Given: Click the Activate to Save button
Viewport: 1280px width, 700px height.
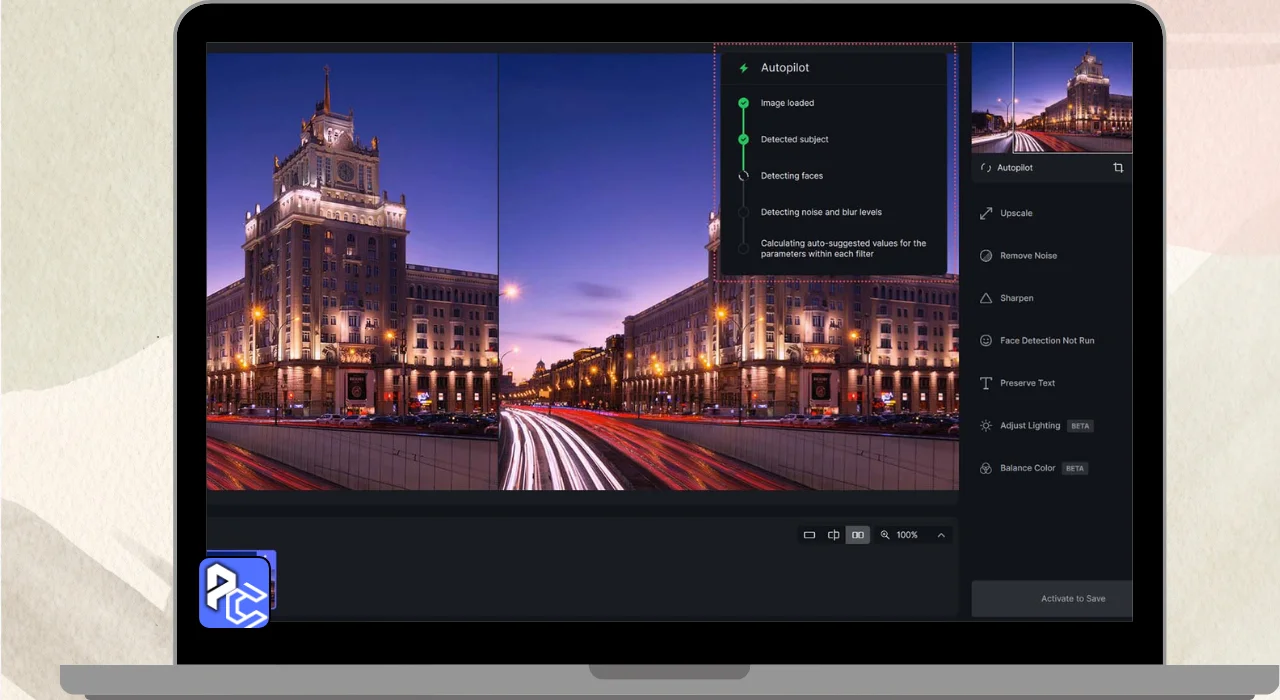Looking at the screenshot, I should tap(1072, 599).
